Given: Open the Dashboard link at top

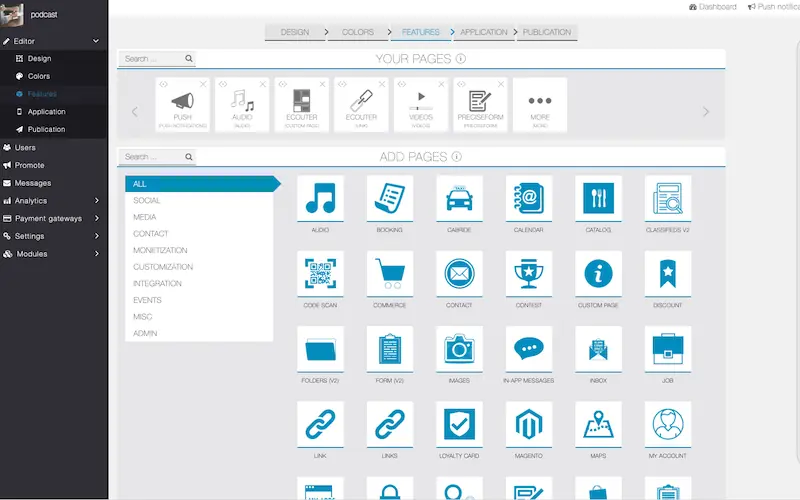Looking at the screenshot, I should click(712, 7).
